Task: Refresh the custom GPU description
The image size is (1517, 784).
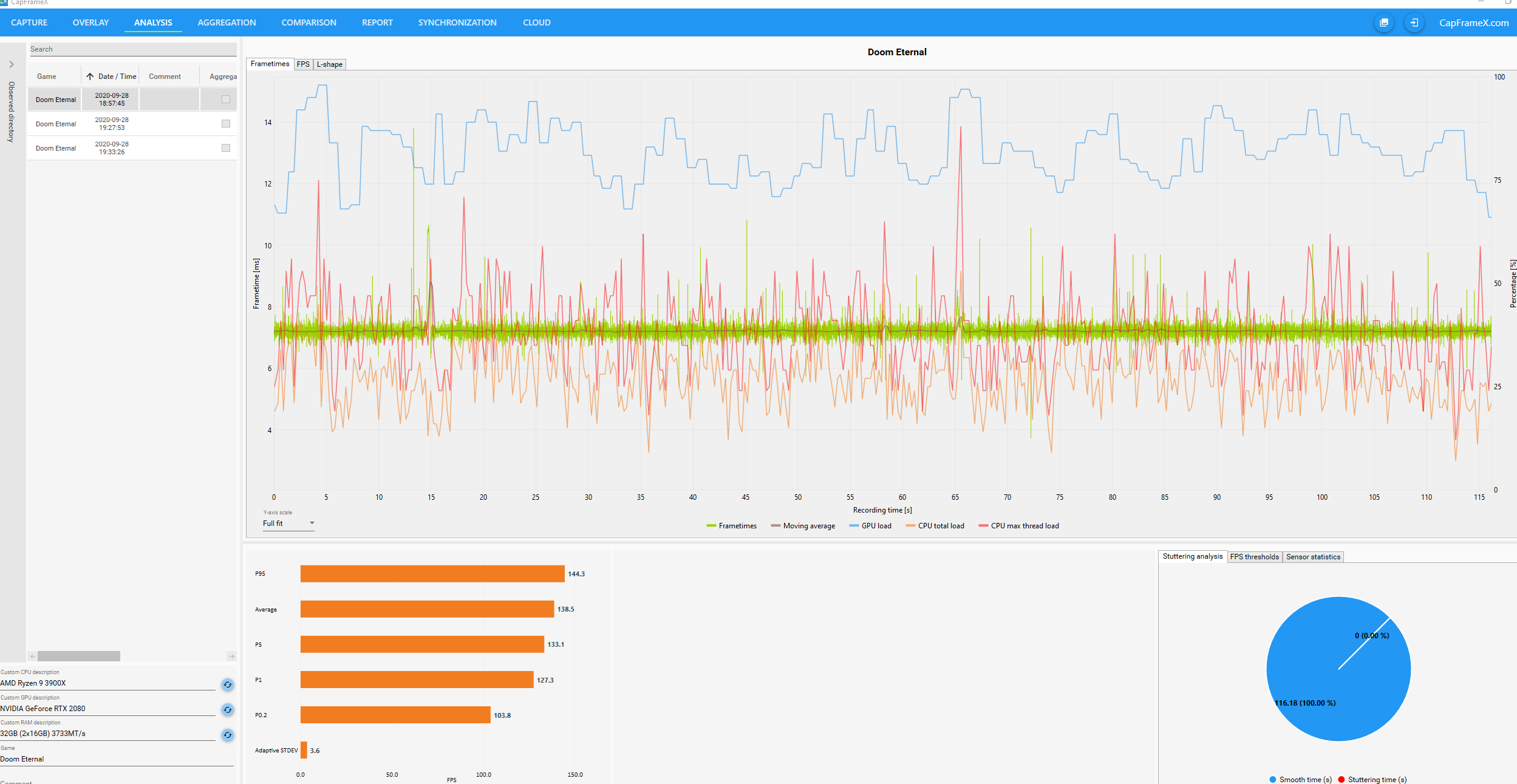Action: [x=228, y=709]
